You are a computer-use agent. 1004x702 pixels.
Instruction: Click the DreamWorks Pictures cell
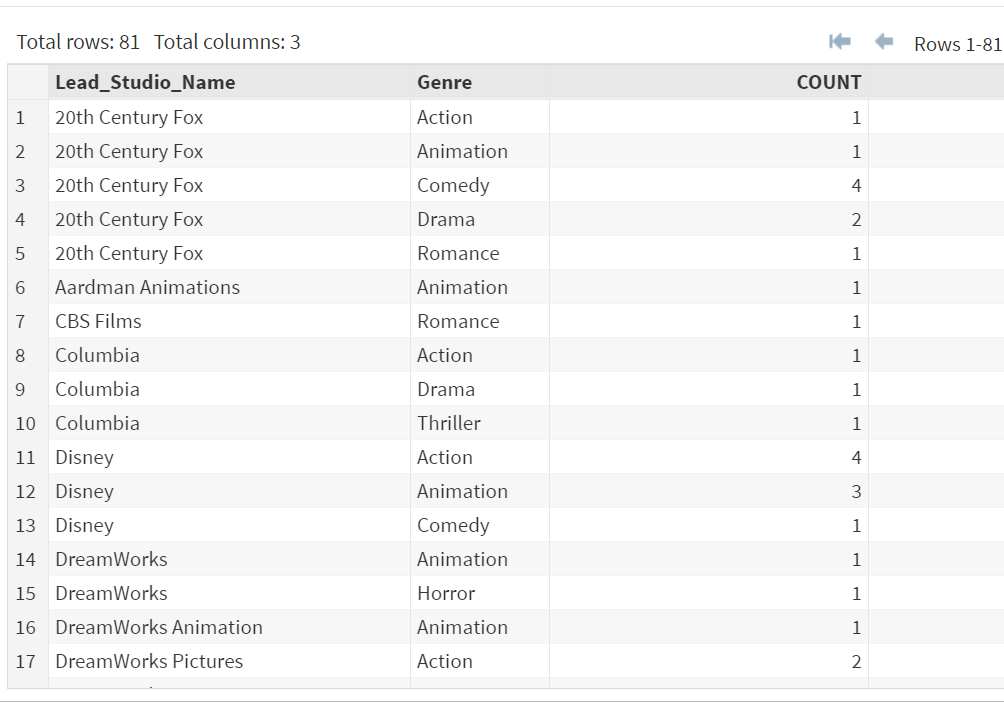point(149,662)
